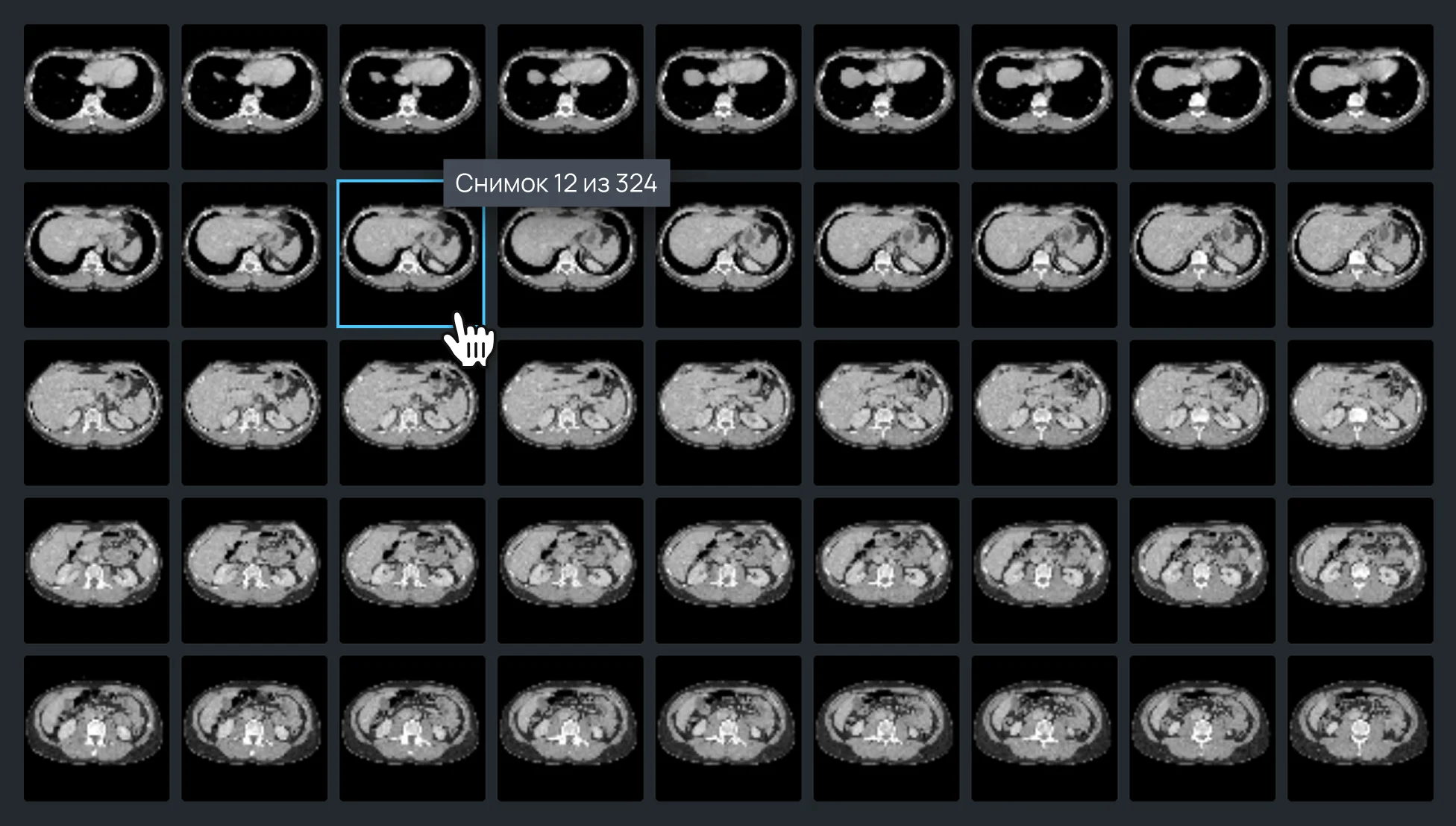Select the highlighted slice 12 thumbnail

(412, 254)
